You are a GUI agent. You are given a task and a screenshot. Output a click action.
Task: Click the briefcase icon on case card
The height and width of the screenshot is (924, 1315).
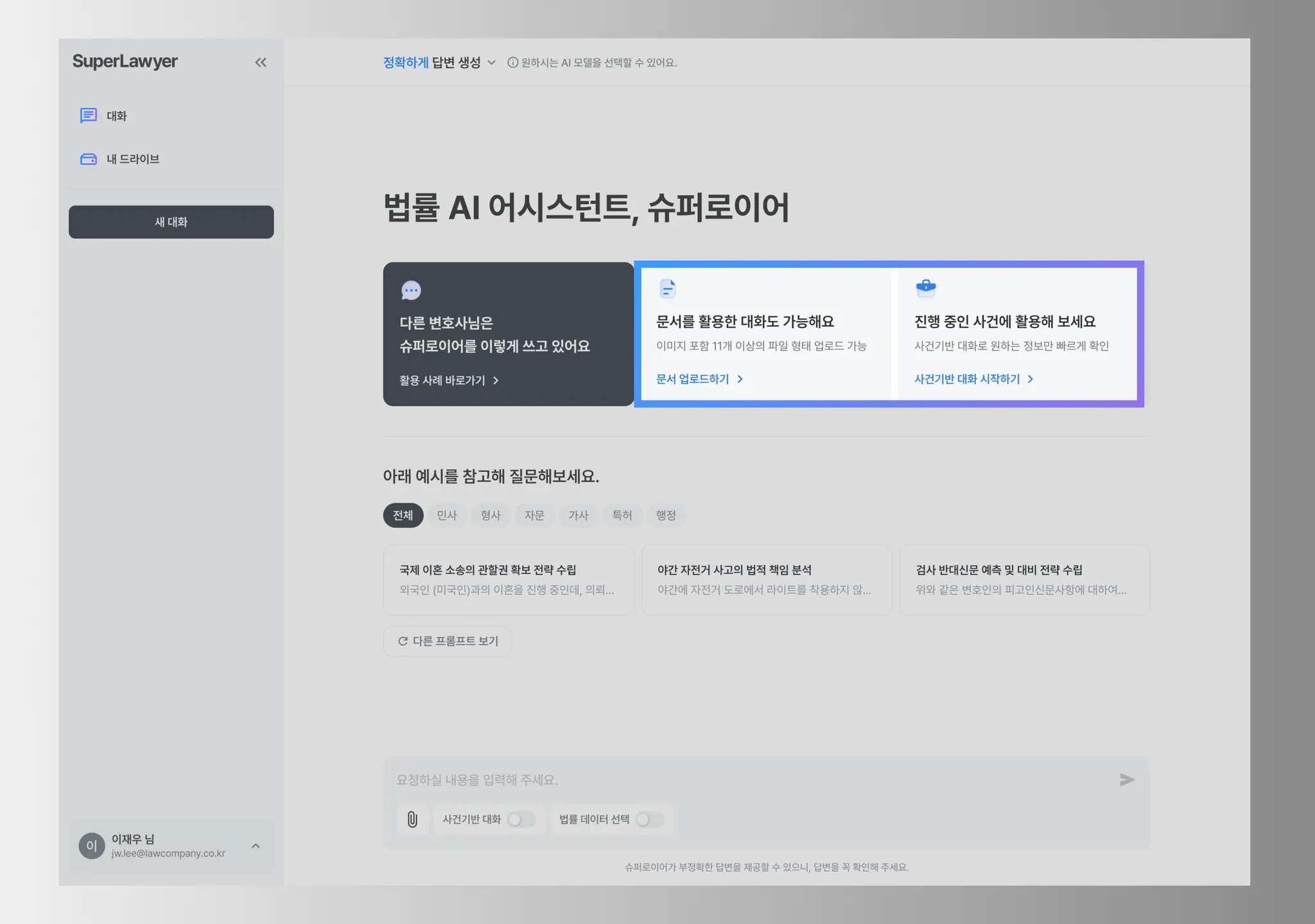[x=926, y=288]
